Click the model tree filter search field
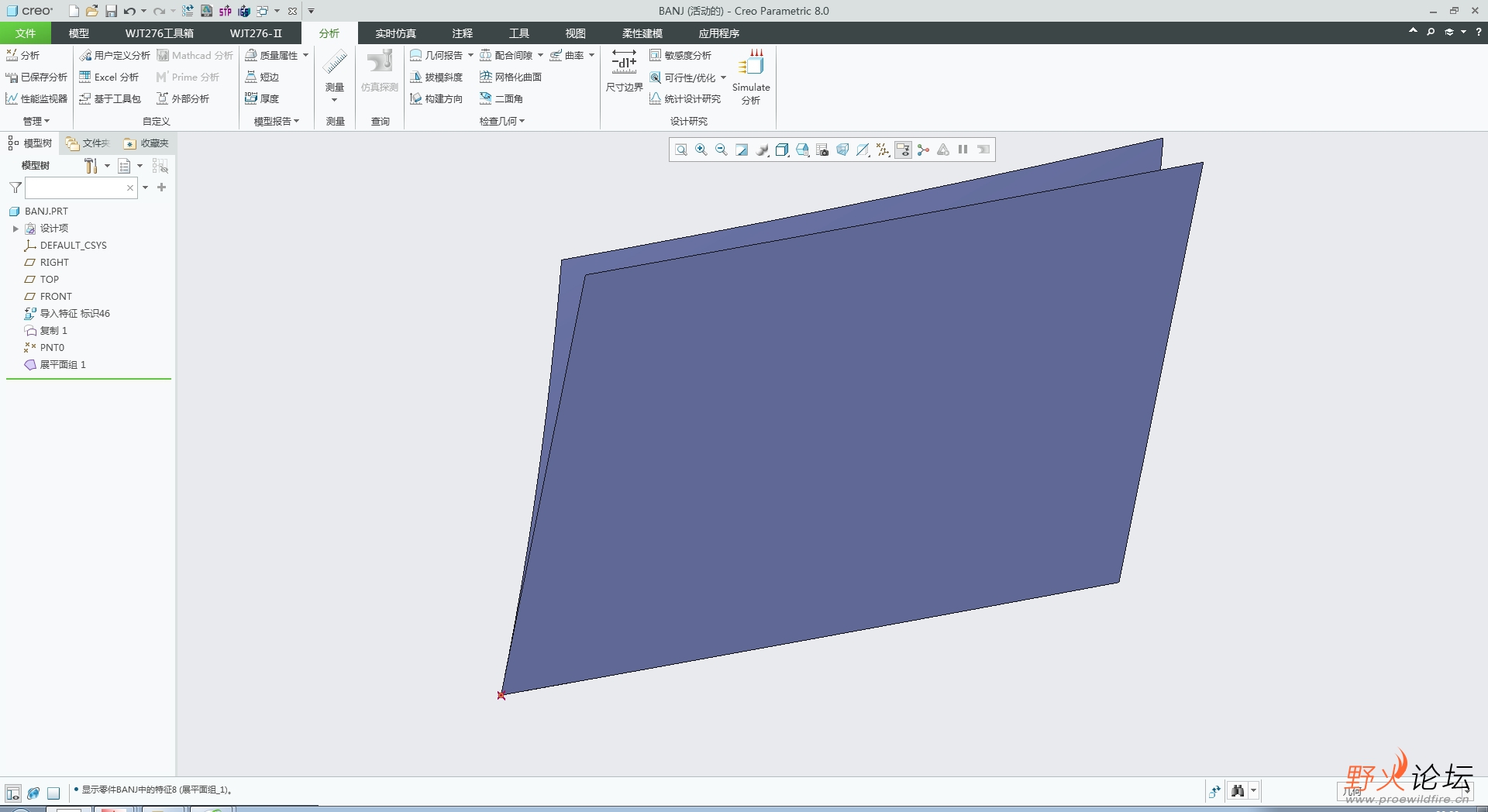The width and height of the screenshot is (1488, 812). click(x=74, y=188)
